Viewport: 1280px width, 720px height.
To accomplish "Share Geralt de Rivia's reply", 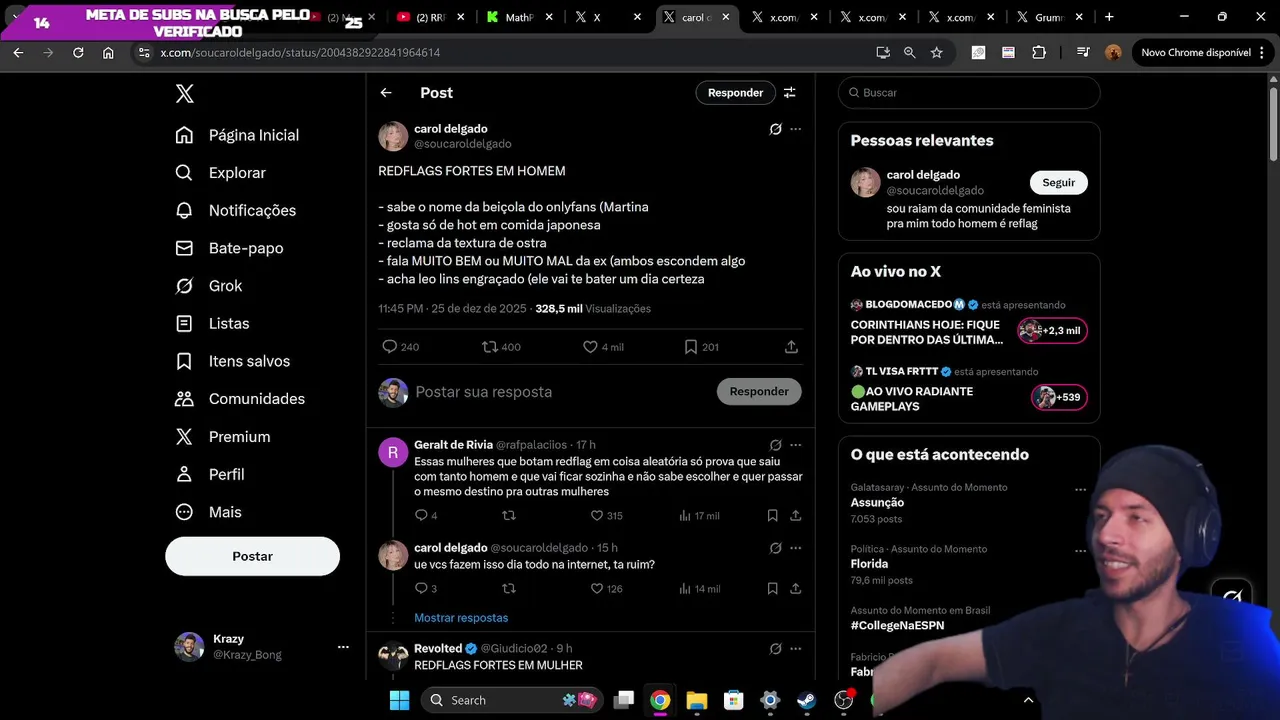I will pos(796,516).
